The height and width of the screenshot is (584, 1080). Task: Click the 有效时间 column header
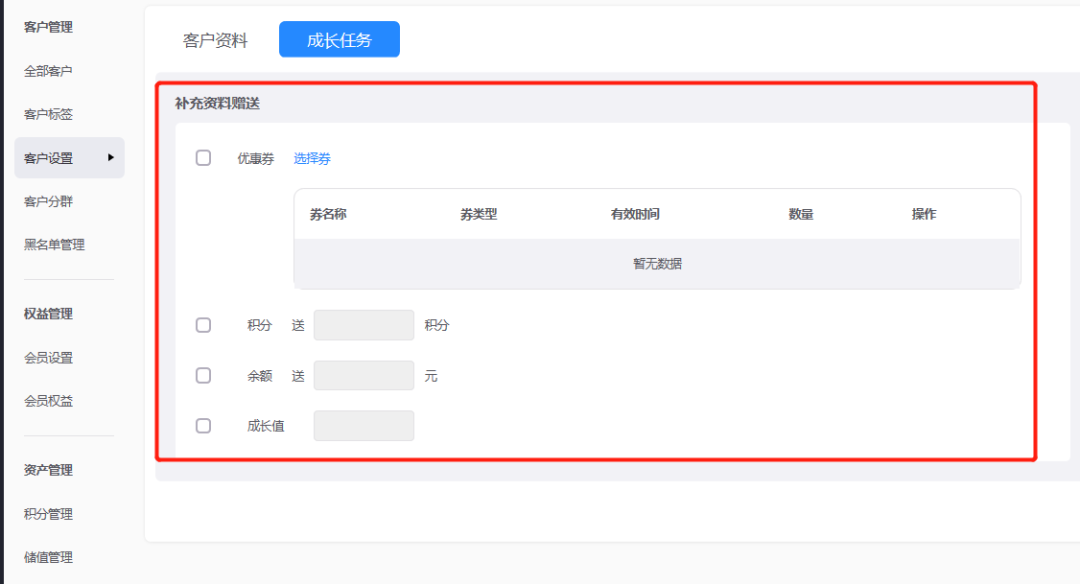click(x=635, y=214)
